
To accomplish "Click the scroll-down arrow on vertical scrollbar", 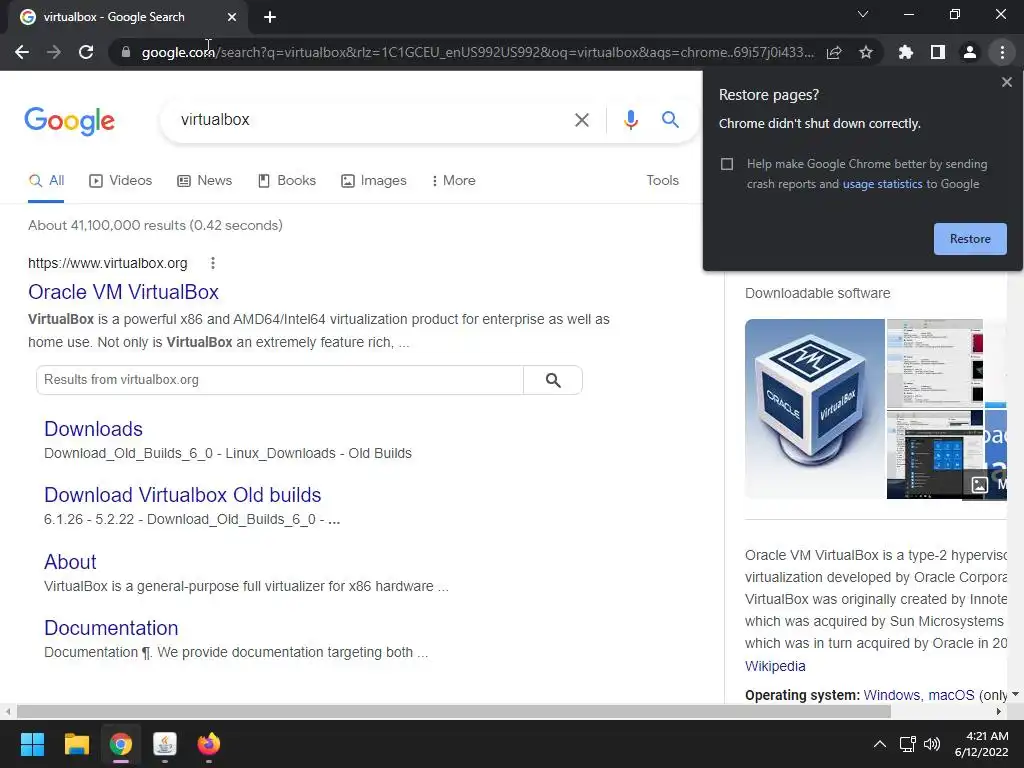I will coord(1015,695).
